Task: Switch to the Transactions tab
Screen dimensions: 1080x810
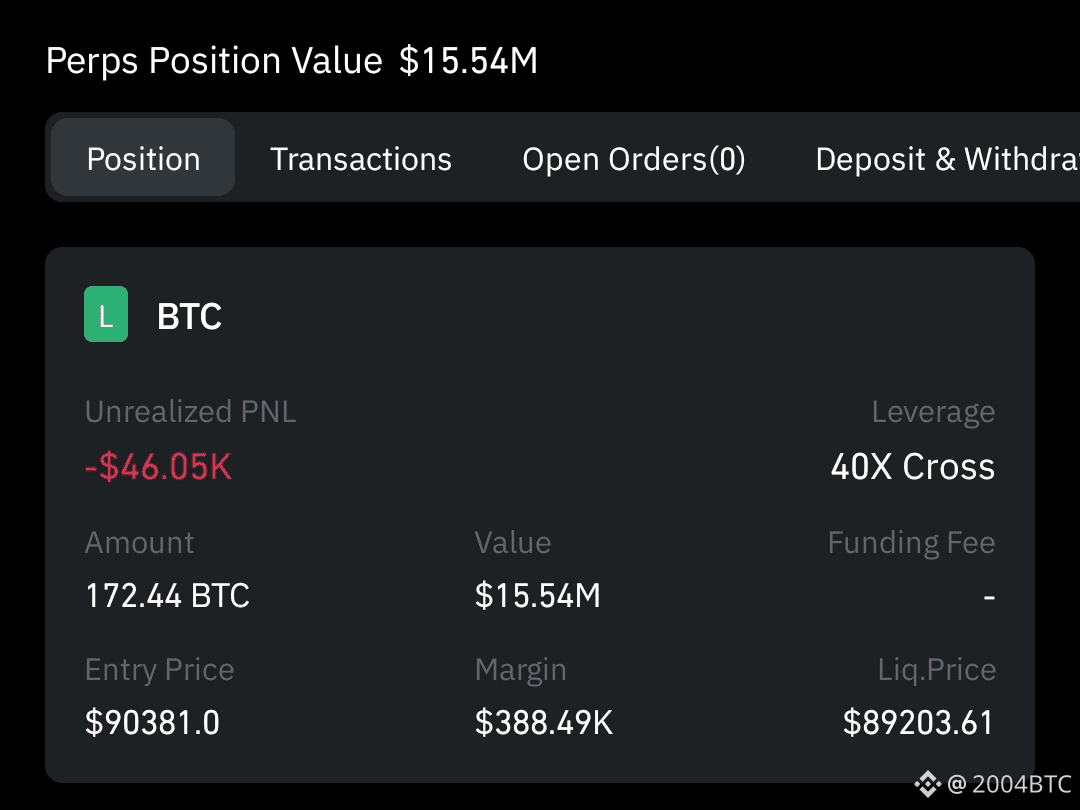Action: (361, 158)
